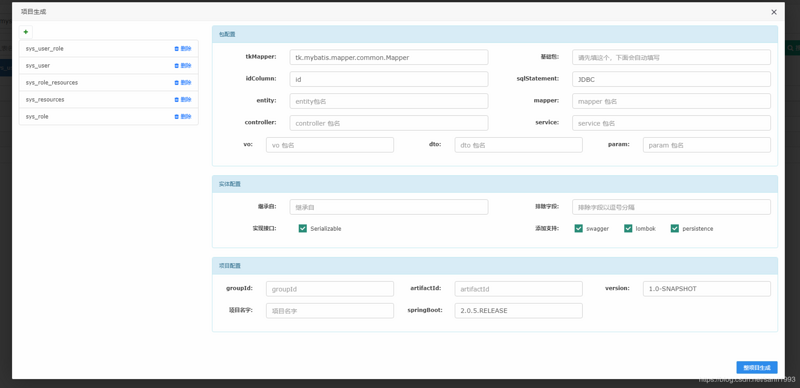The width and height of the screenshot is (800, 388).
Task: Click the green plus add-table icon
Action: point(26,32)
